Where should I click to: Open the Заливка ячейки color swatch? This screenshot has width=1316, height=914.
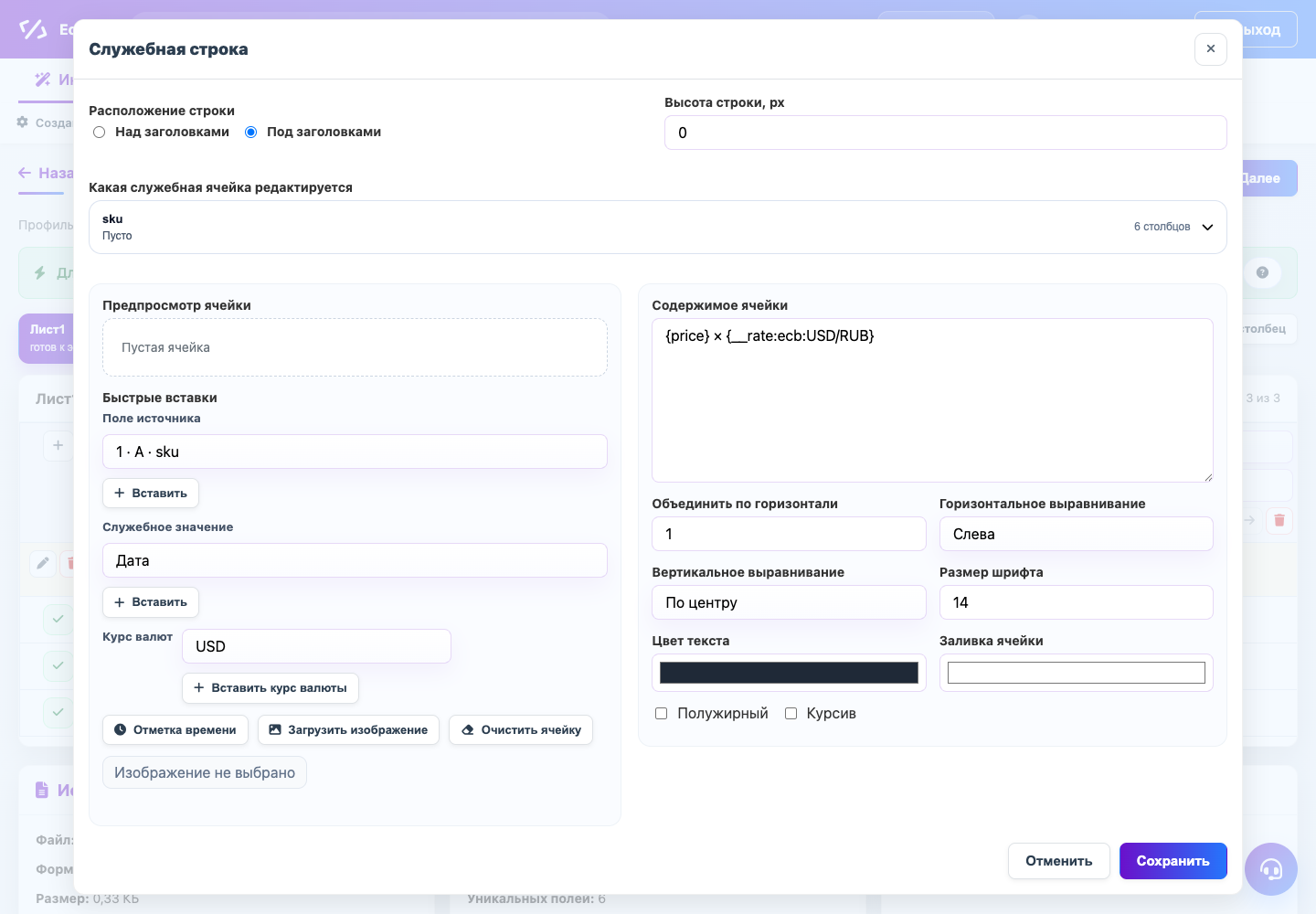(1077, 673)
